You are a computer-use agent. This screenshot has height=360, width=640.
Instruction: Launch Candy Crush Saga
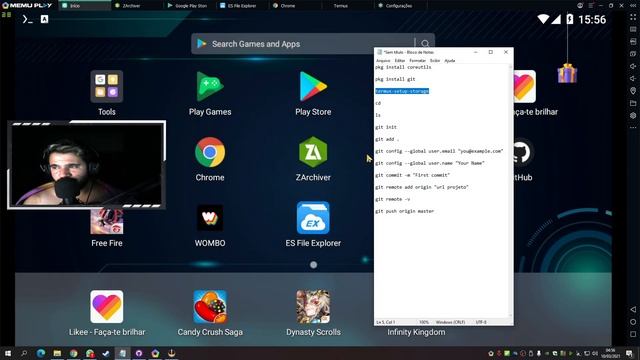pos(210,307)
